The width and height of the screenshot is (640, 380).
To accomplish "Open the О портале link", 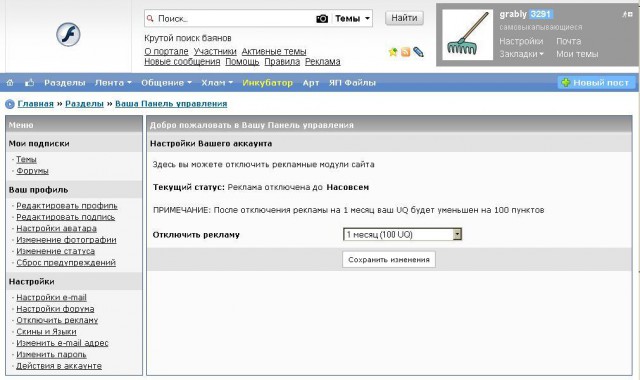I will coord(166,52).
